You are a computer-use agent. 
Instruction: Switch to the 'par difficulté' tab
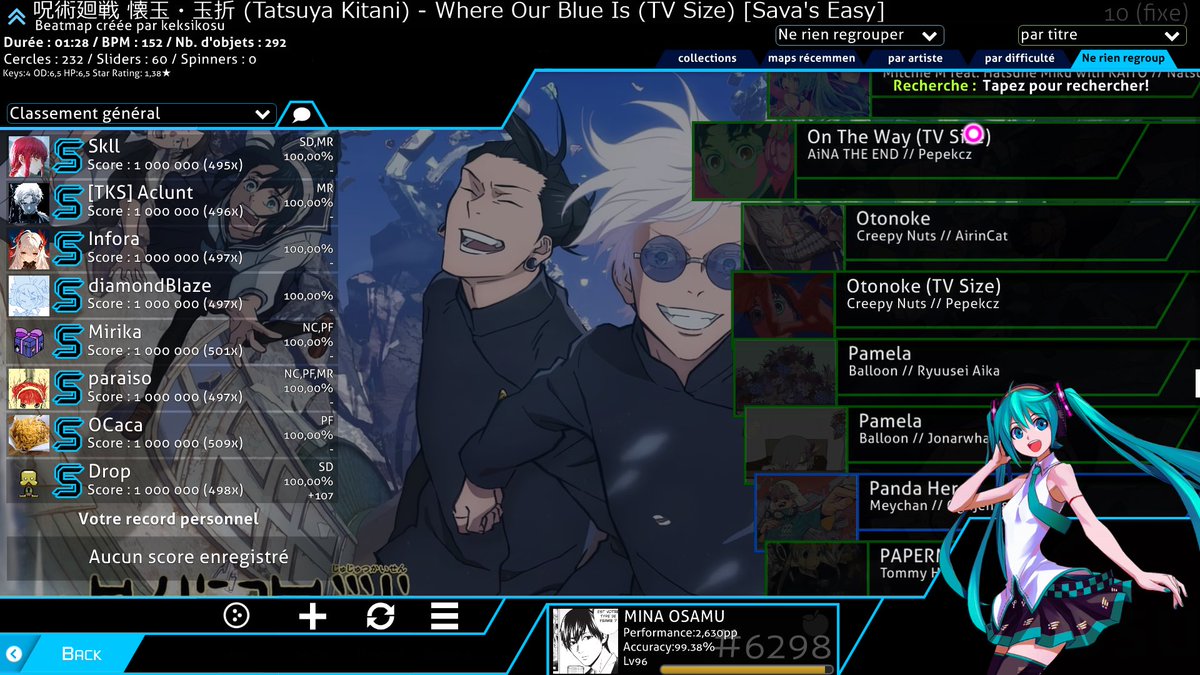[1019, 58]
